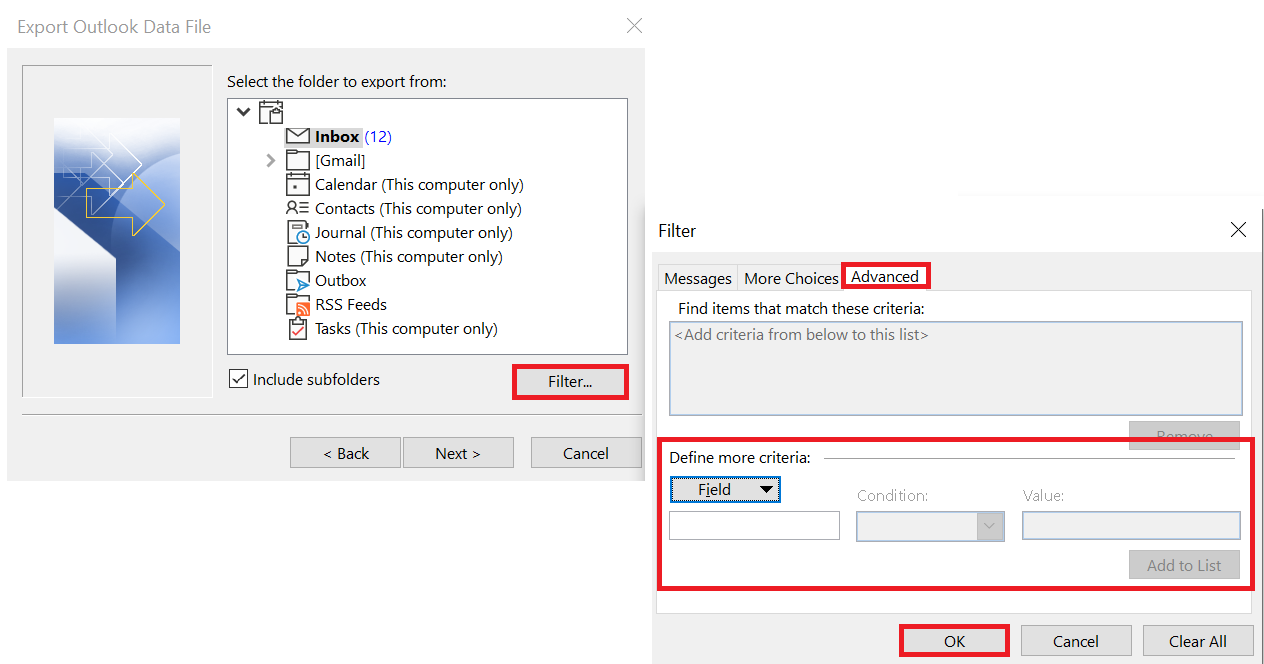Image resolution: width=1264 pixels, height=664 pixels.
Task: Click the Value input field
Action: point(1131,526)
